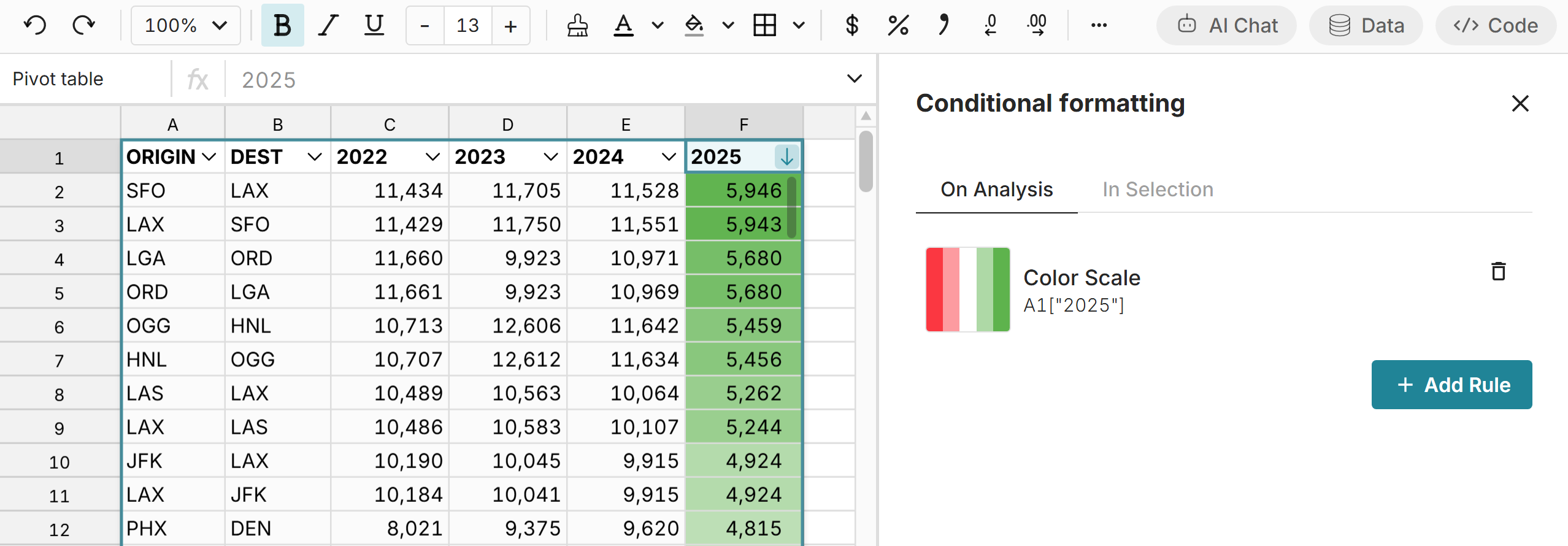Screen dimensions: 1568x546
Task: Select row 12 header
Action: point(60,528)
